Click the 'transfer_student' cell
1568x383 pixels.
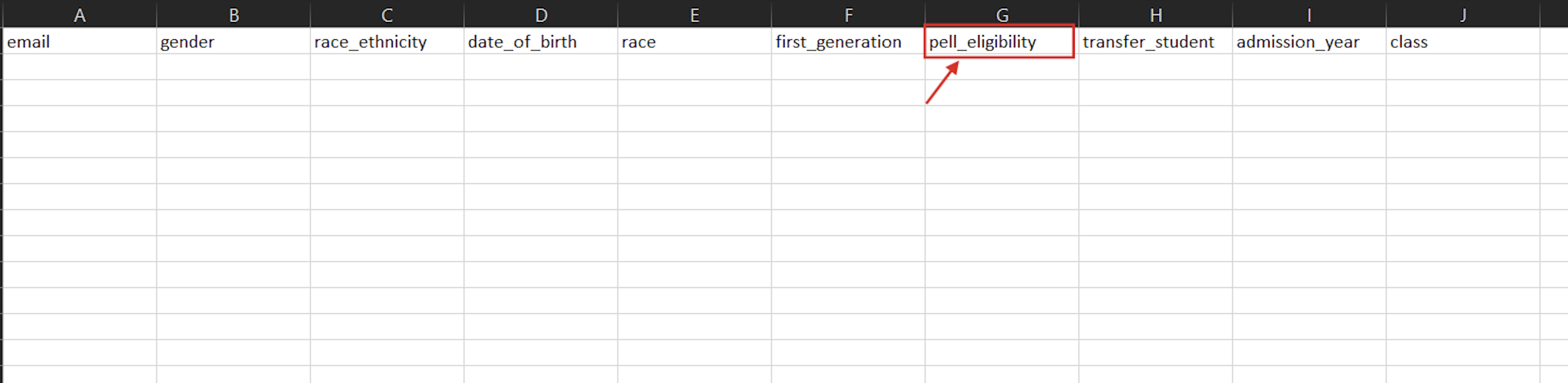coord(1156,41)
